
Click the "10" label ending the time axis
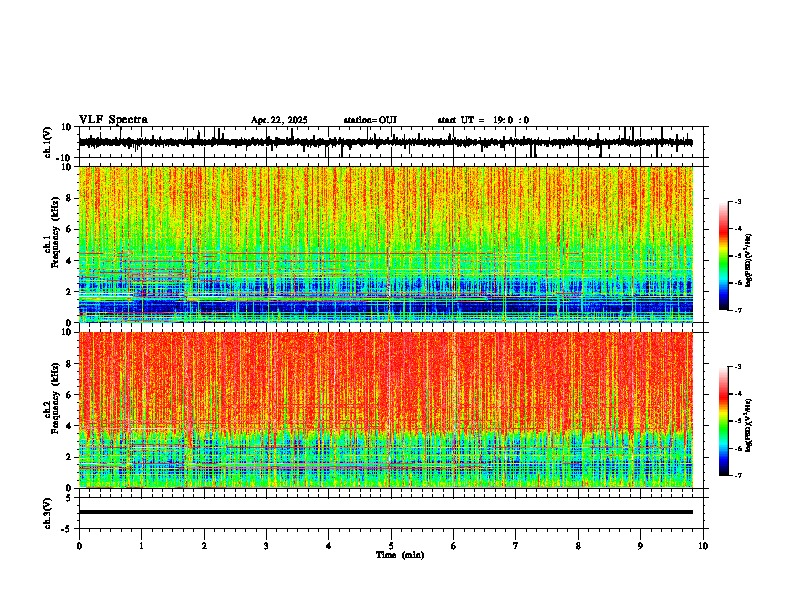(703, 546)
